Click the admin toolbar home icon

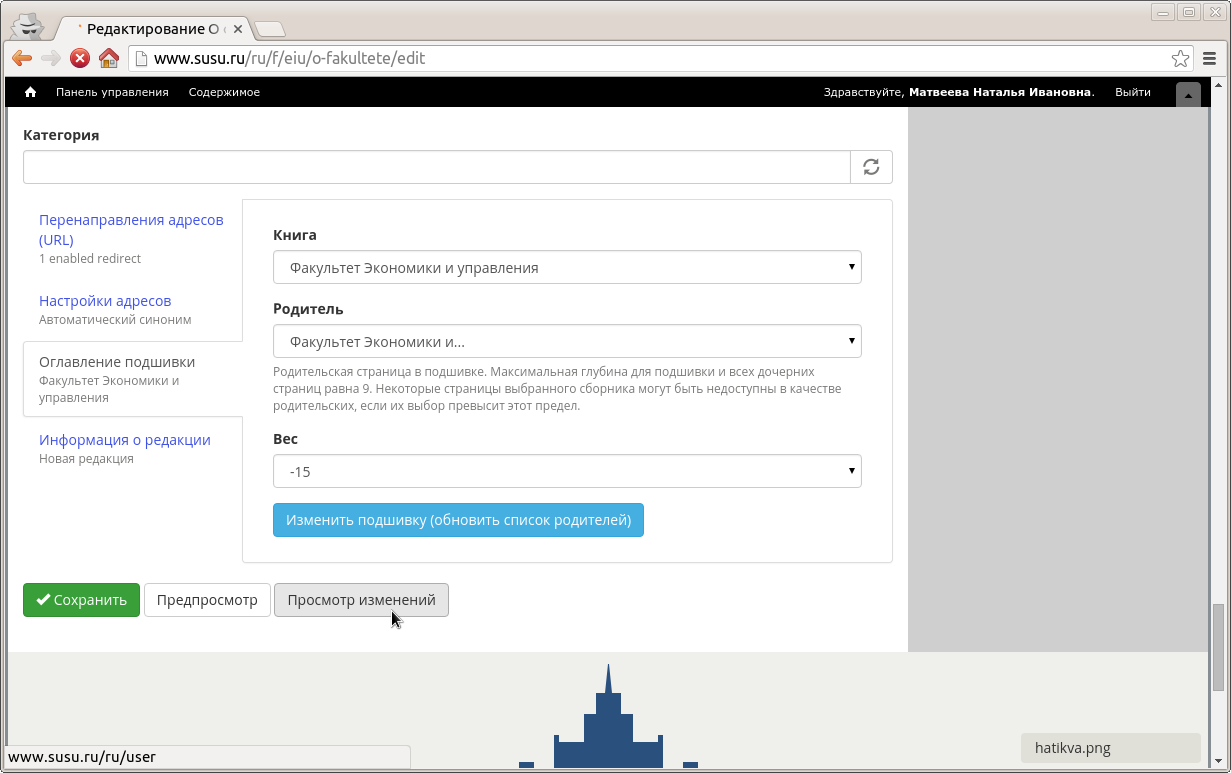31,92
